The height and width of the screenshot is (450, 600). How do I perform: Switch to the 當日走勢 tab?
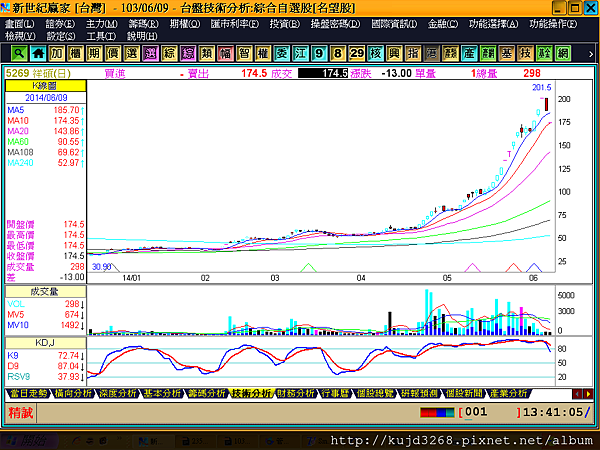click(x=28, y=393)
